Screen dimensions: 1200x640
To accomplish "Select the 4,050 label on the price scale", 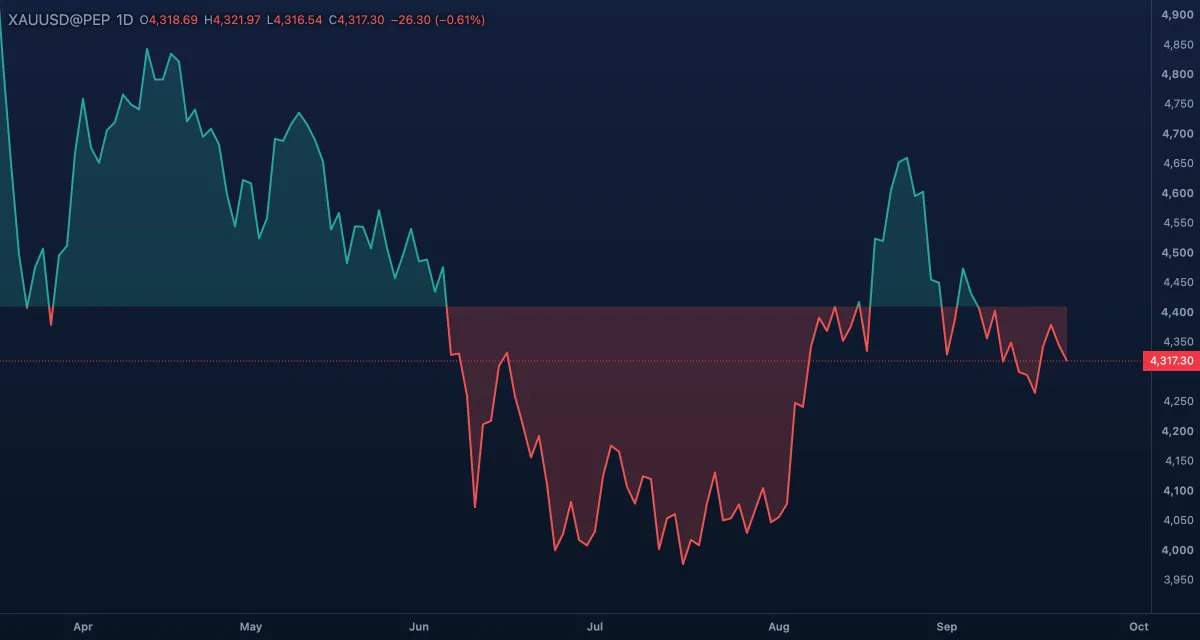I will click(1177, 521).
